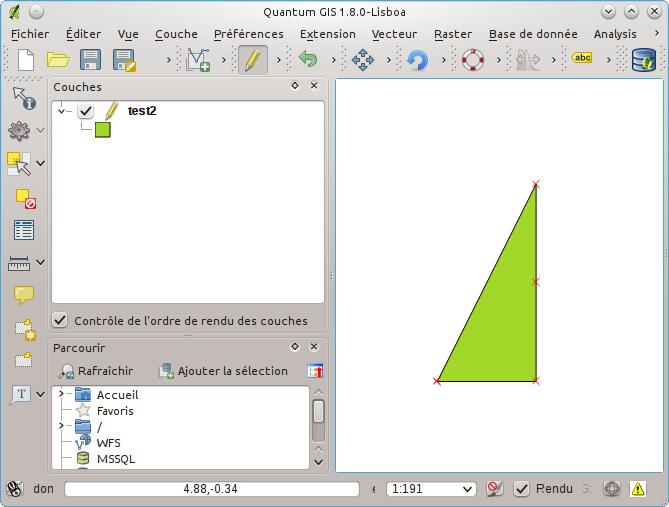The width and height of the screenshot is (669, 507).
Task: Open the attribute table icon
Action: tap(23, 230)
